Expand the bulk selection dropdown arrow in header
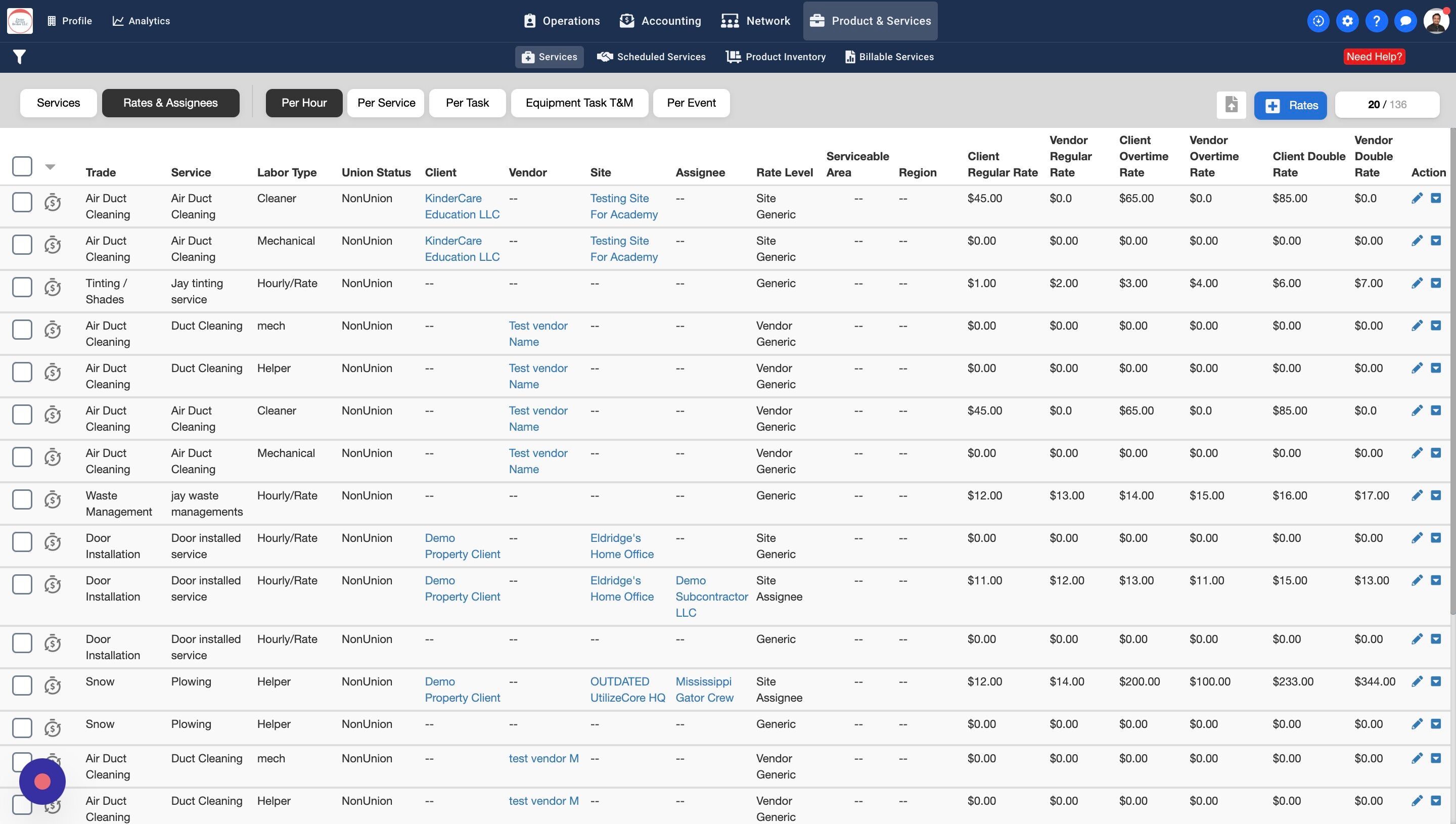This screenshot has height=824, width=1456. click(x=51, y=167)
